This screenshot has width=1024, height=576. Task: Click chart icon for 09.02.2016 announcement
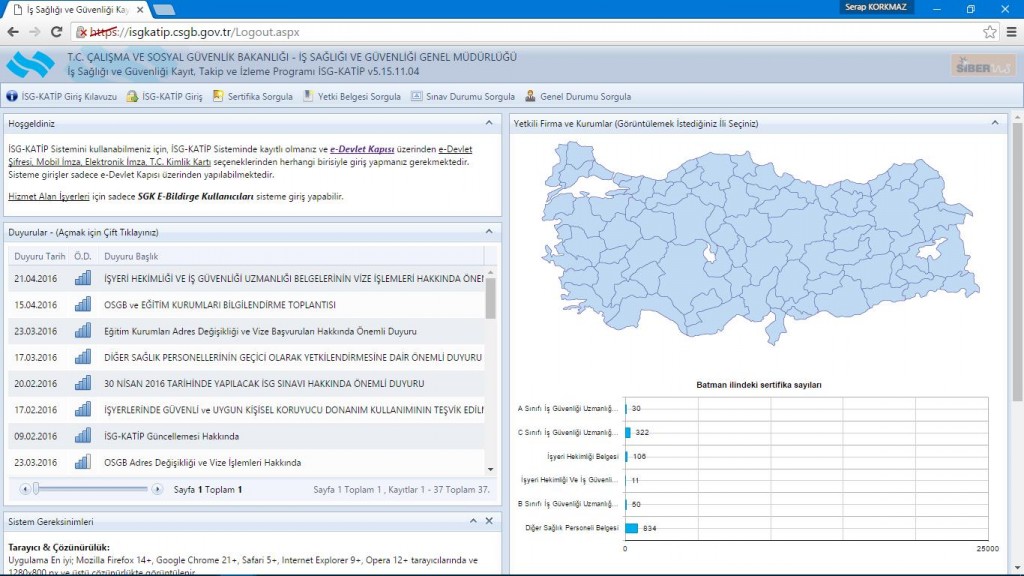(83, 436)
